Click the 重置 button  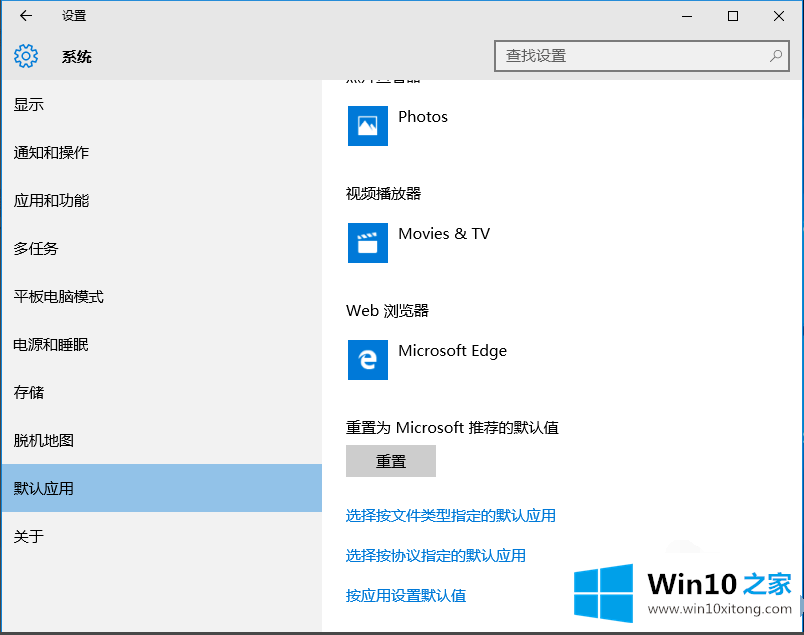coord(391,461)
